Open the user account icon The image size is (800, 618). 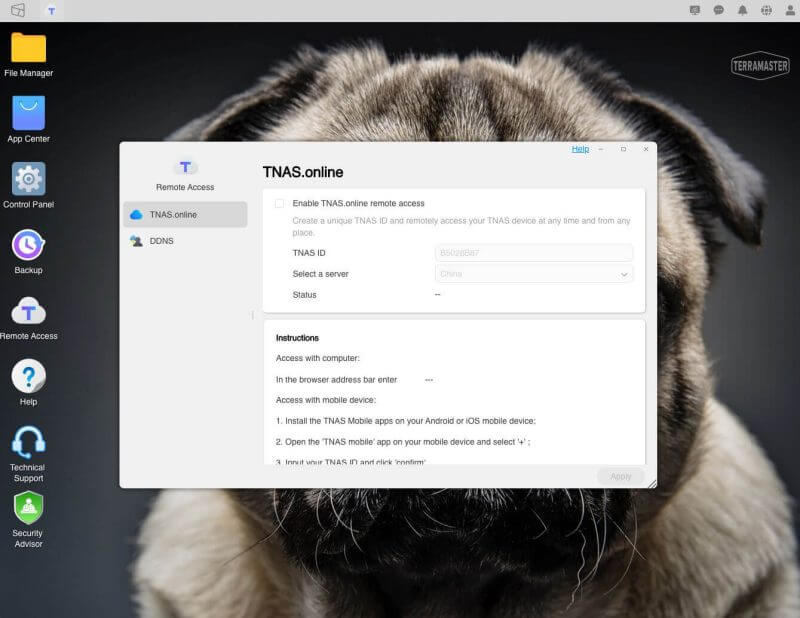point(790,10)
